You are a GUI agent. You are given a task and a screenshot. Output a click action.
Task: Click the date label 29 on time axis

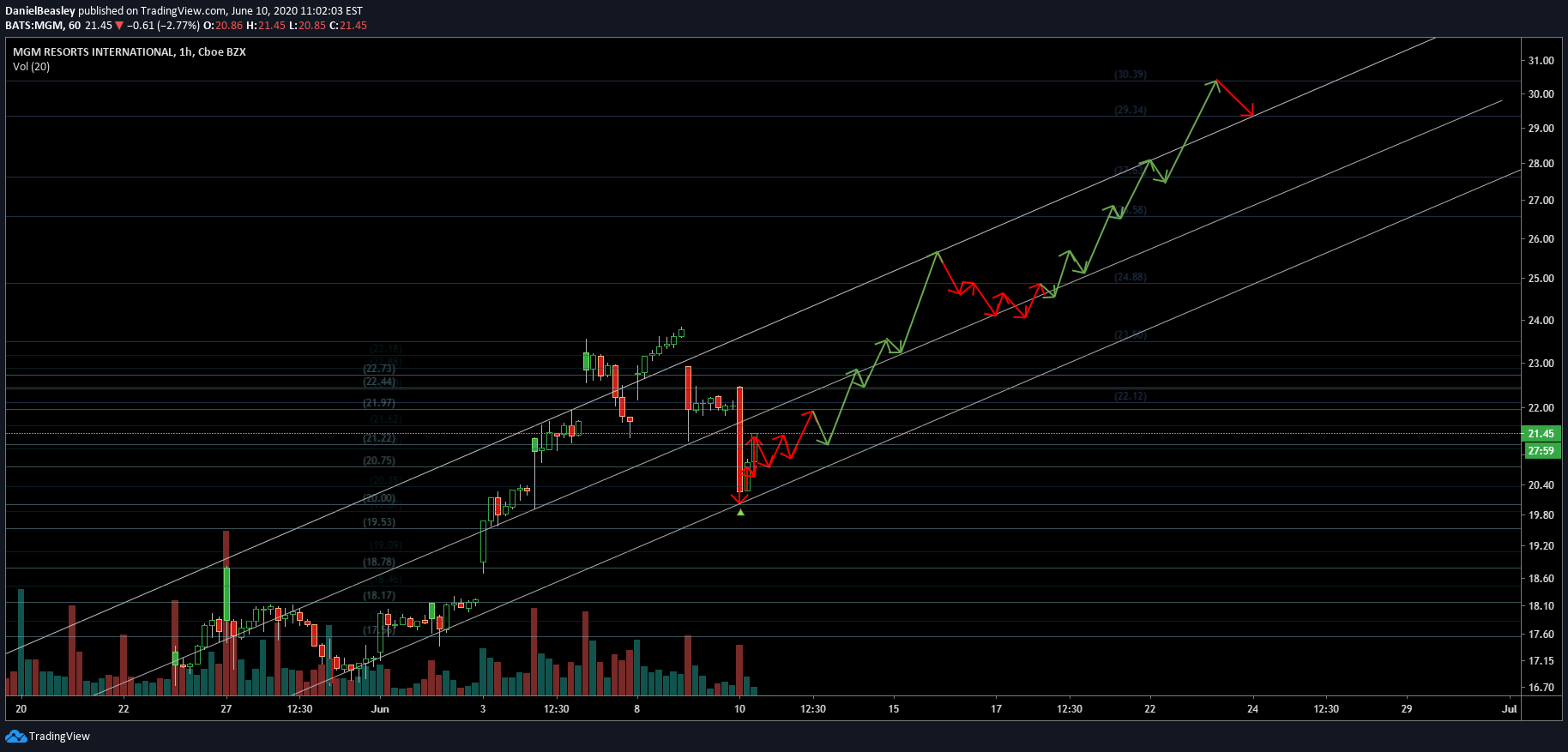click(x=1407, y=709)
